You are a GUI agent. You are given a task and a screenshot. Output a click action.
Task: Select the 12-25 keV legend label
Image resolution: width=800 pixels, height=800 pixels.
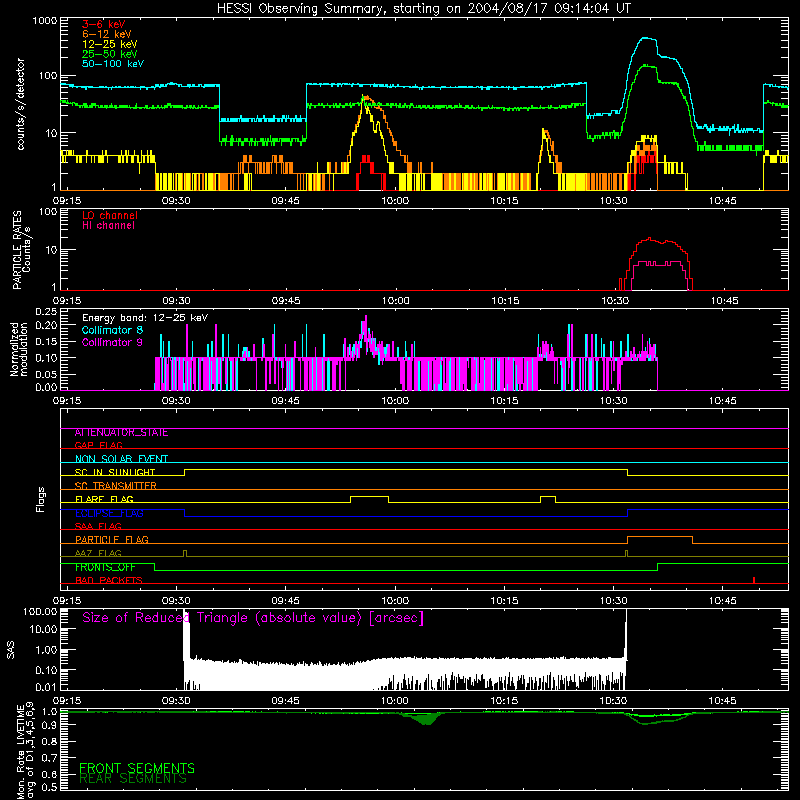click(110, 44)
